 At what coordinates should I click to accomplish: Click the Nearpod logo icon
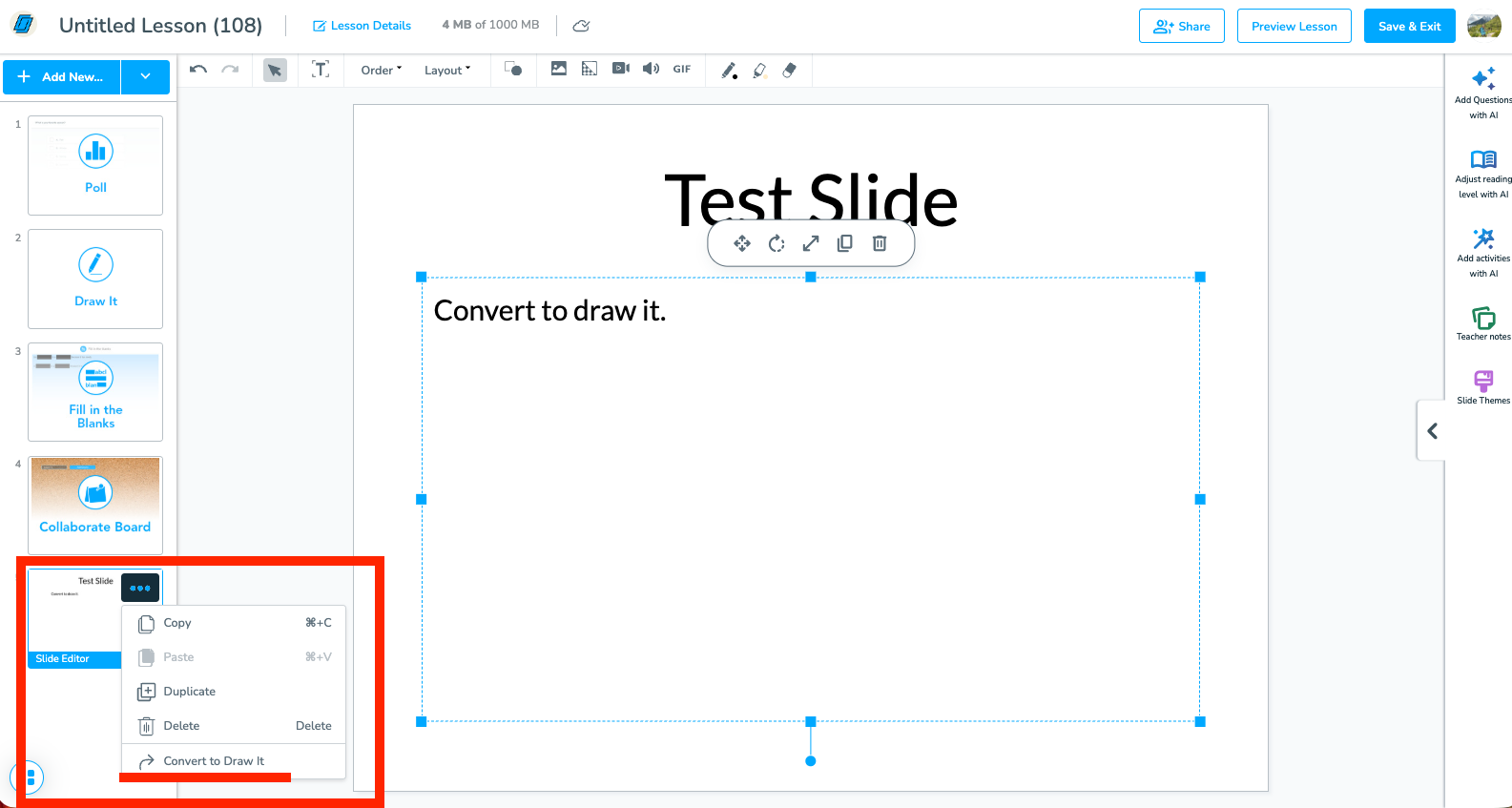[23, 24]
